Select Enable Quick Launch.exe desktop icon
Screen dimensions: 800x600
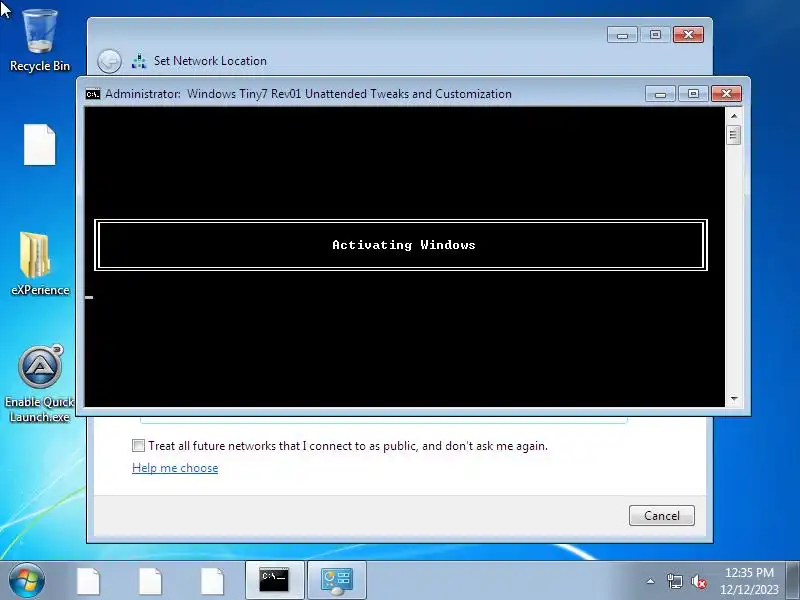[40, 384]
